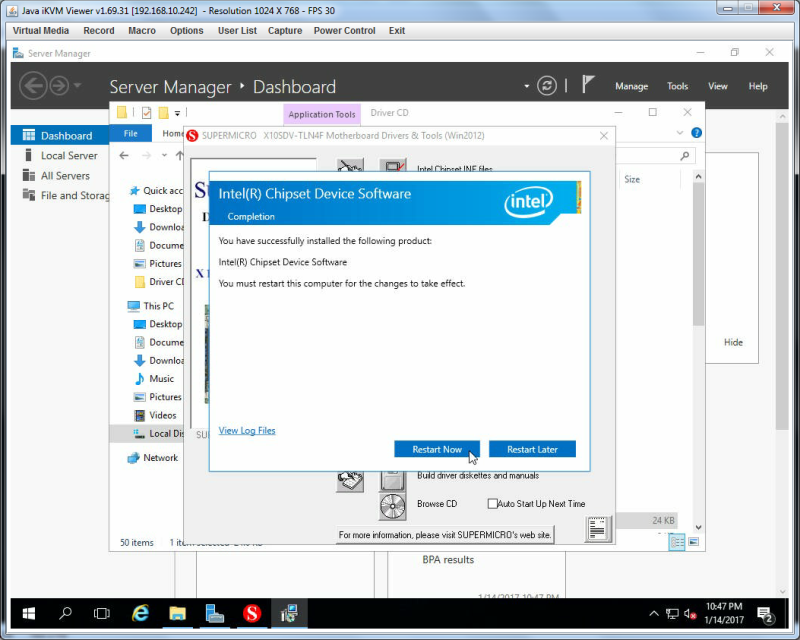Open the SUPERMICRO web site info button

tap(445, 535)
